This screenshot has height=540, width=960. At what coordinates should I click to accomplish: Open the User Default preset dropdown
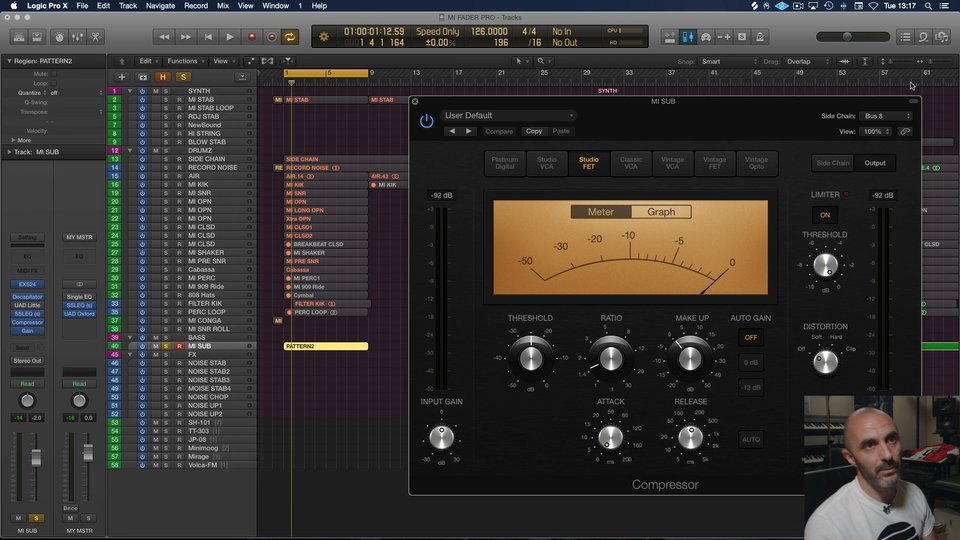click(508, 115)
